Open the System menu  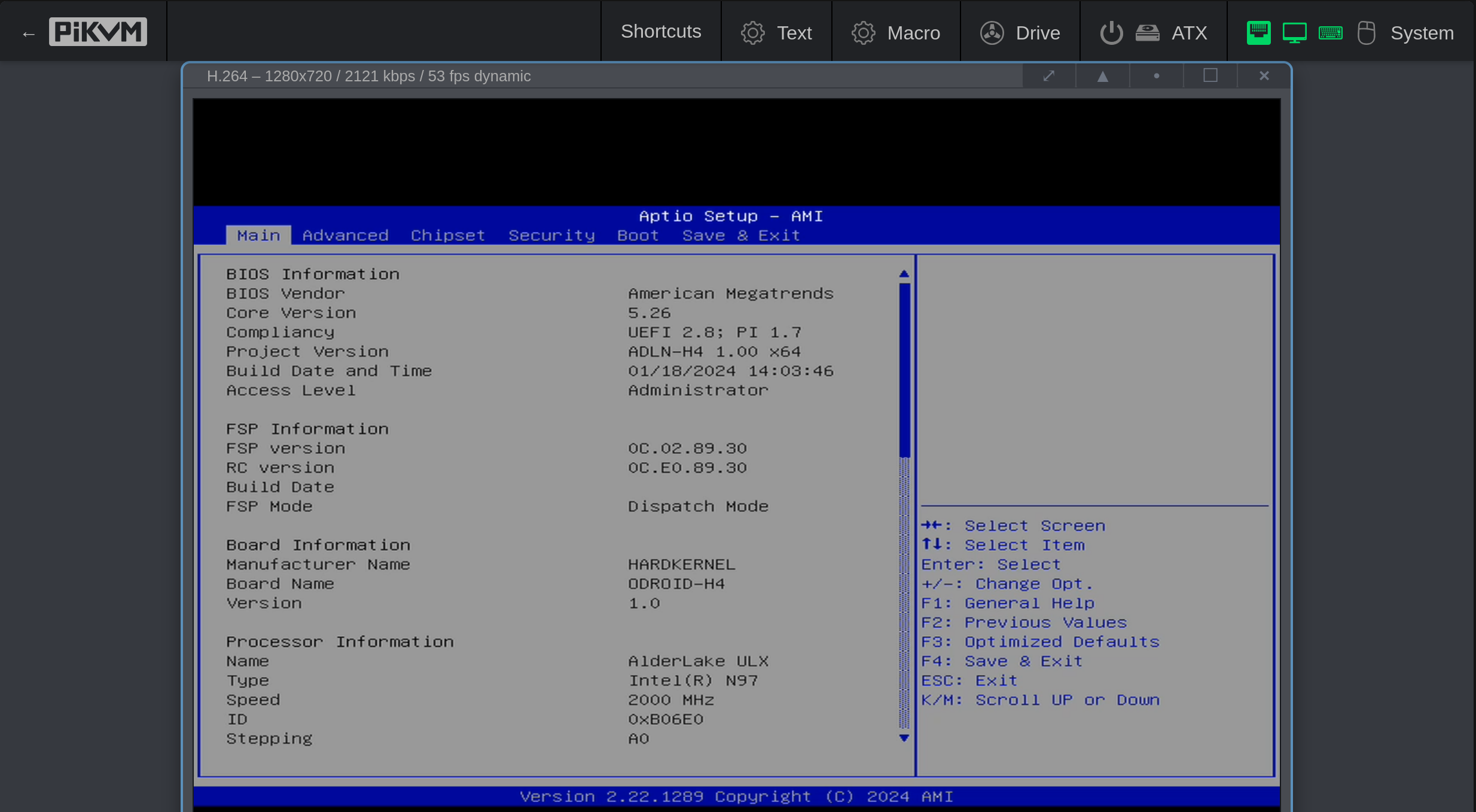1422,33
